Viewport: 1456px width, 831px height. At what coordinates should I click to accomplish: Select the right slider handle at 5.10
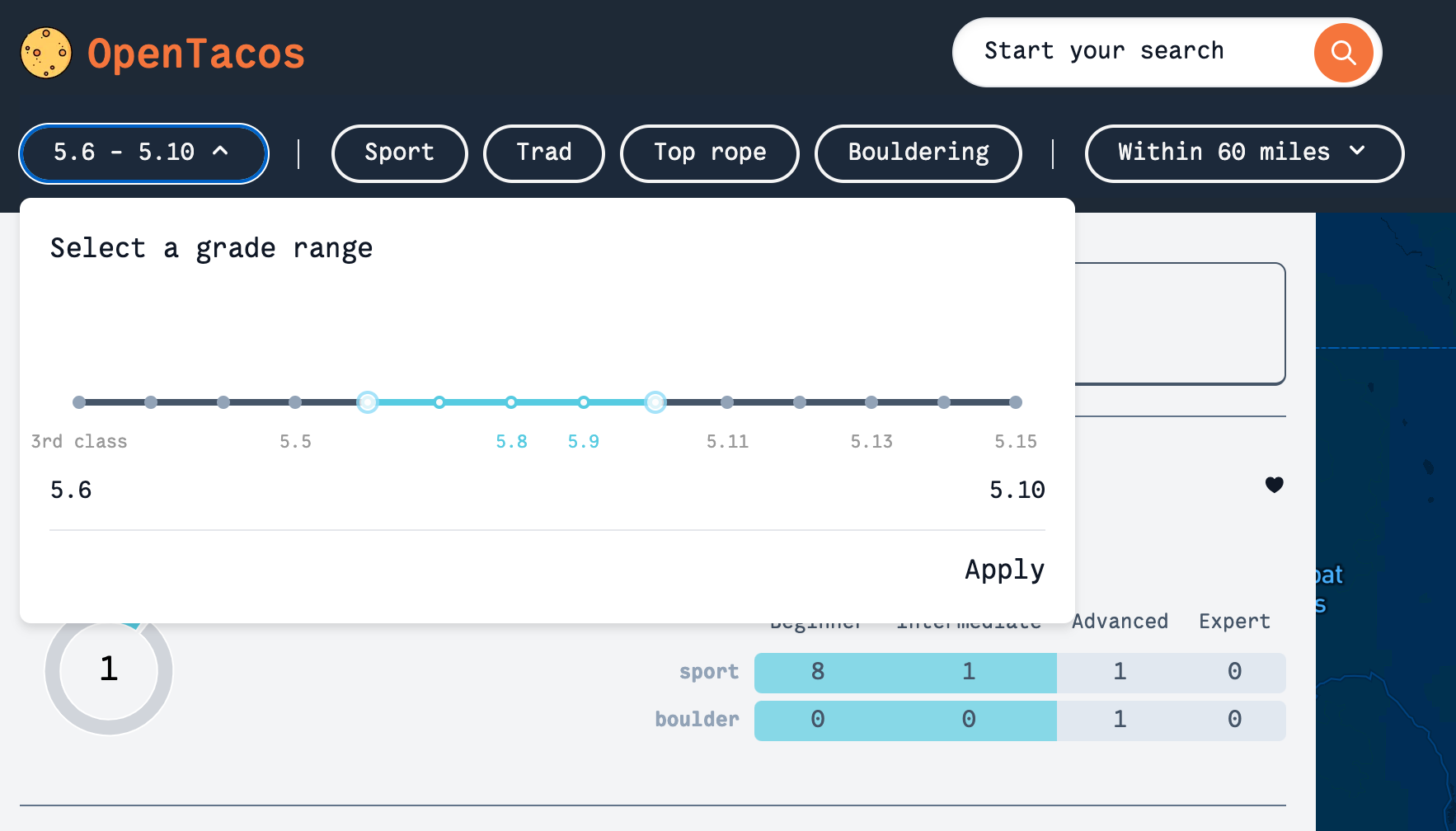click(655, 401)
